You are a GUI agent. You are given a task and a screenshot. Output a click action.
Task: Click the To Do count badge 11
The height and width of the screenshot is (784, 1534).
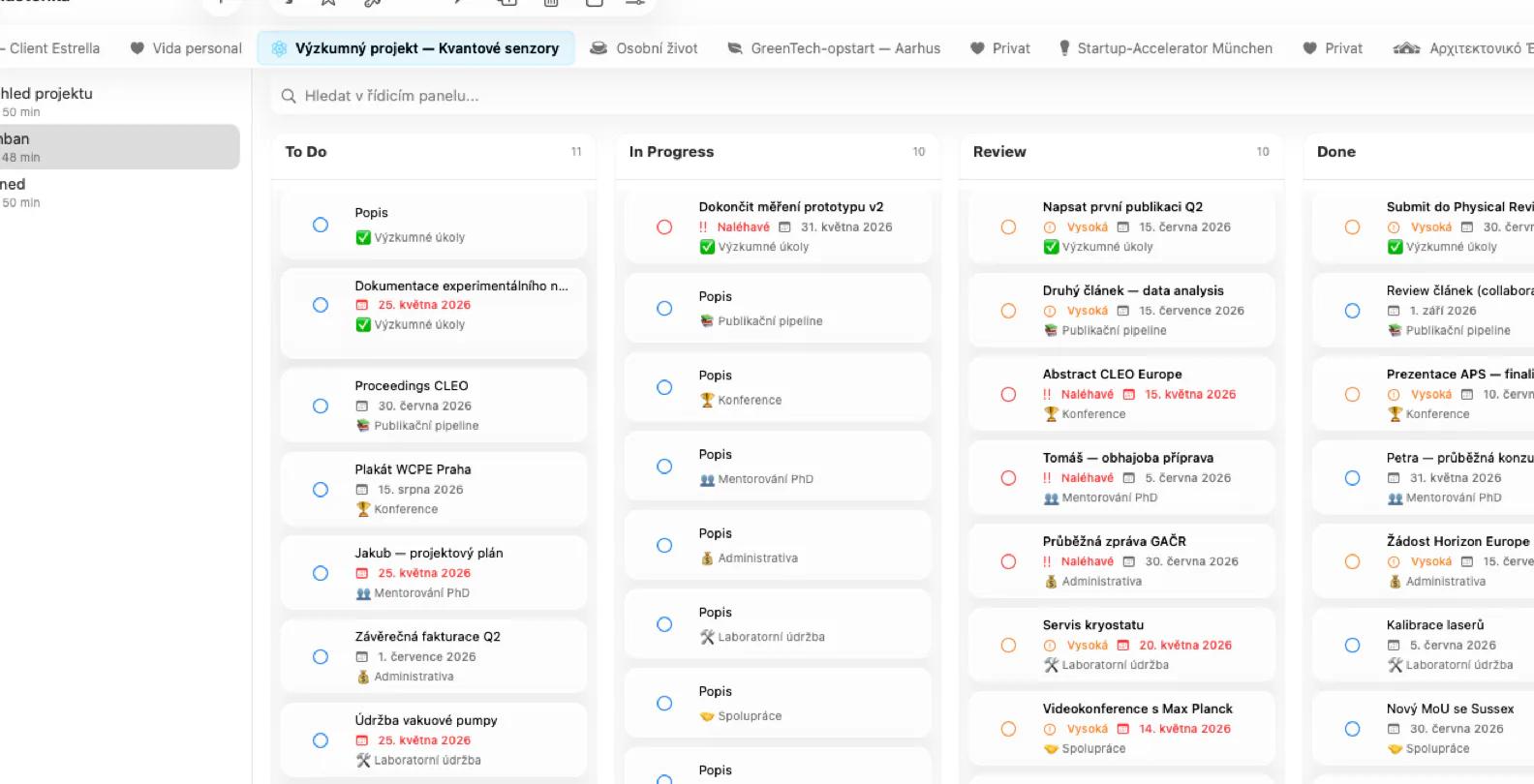point(576,152)
